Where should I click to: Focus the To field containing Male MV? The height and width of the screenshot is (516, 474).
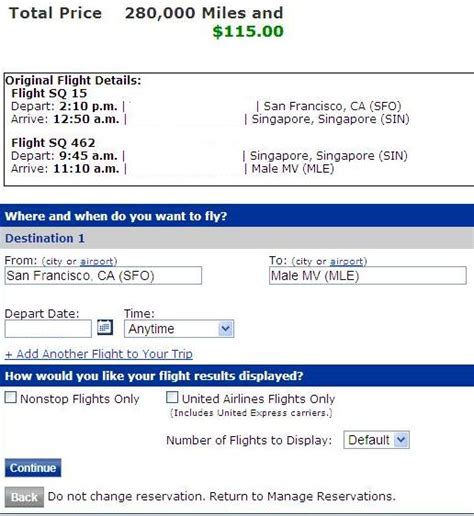click(x=368, y=276)
